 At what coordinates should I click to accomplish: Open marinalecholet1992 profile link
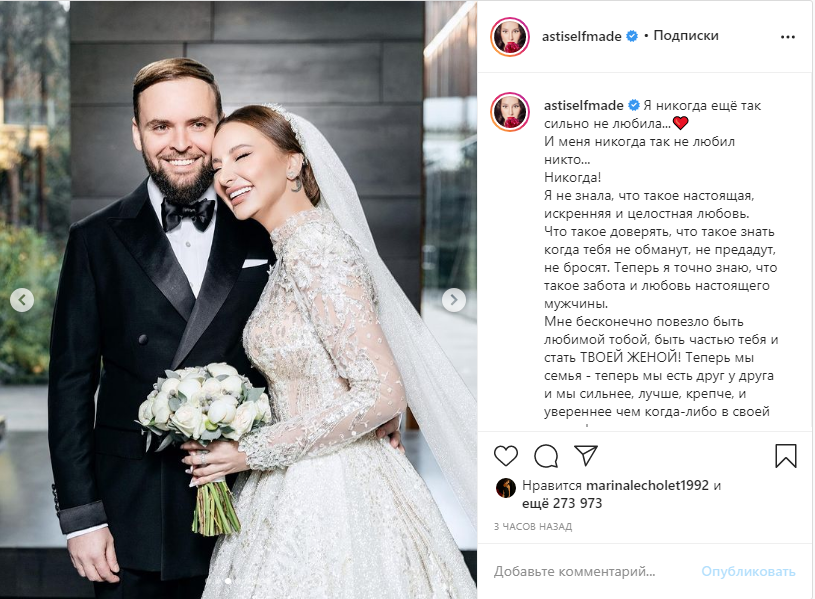coord(647,486)
